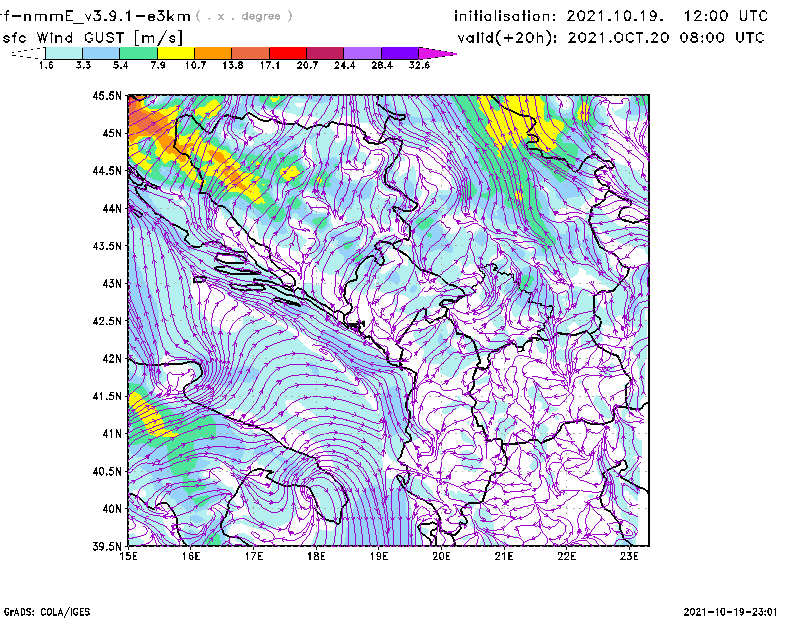
Task: Click the legend value 17.1
Action: click(x=270, y=65)
